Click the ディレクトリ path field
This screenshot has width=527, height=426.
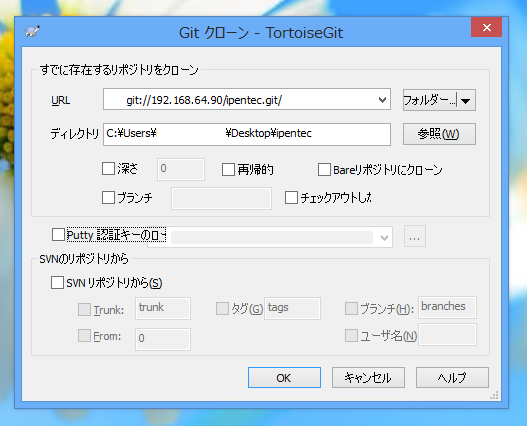[247, 134]
